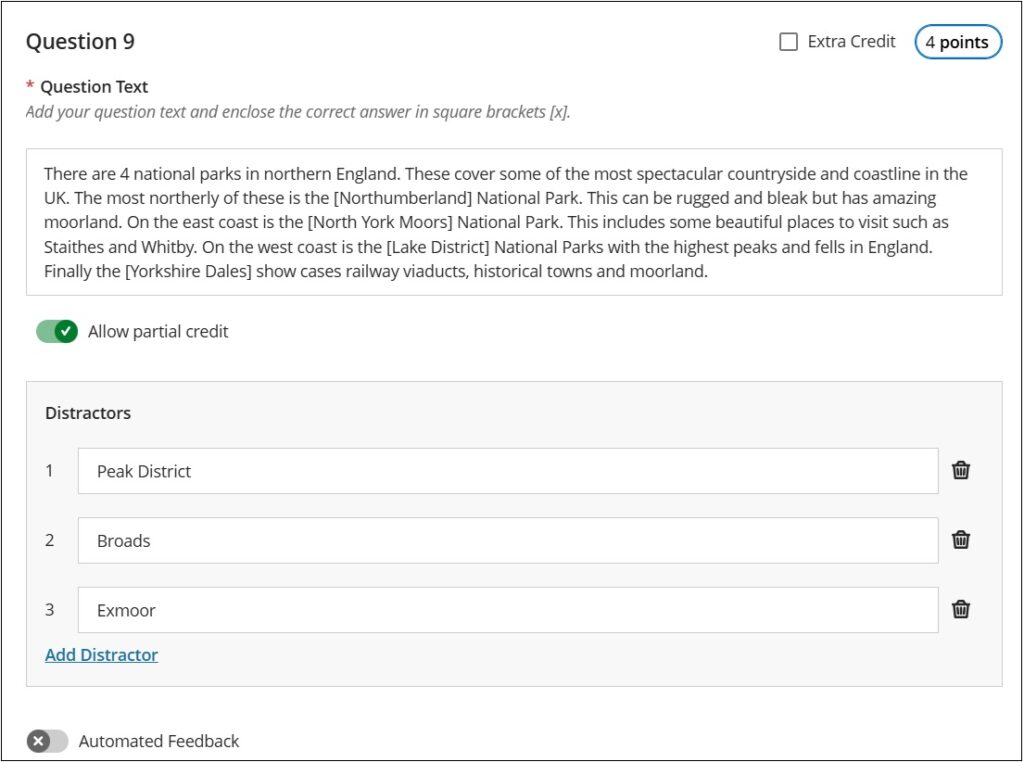This screenshot has width=1024, height=762.
Task: Click the [North York Moors] bracketed answer
Action: (x=379, y=222)
